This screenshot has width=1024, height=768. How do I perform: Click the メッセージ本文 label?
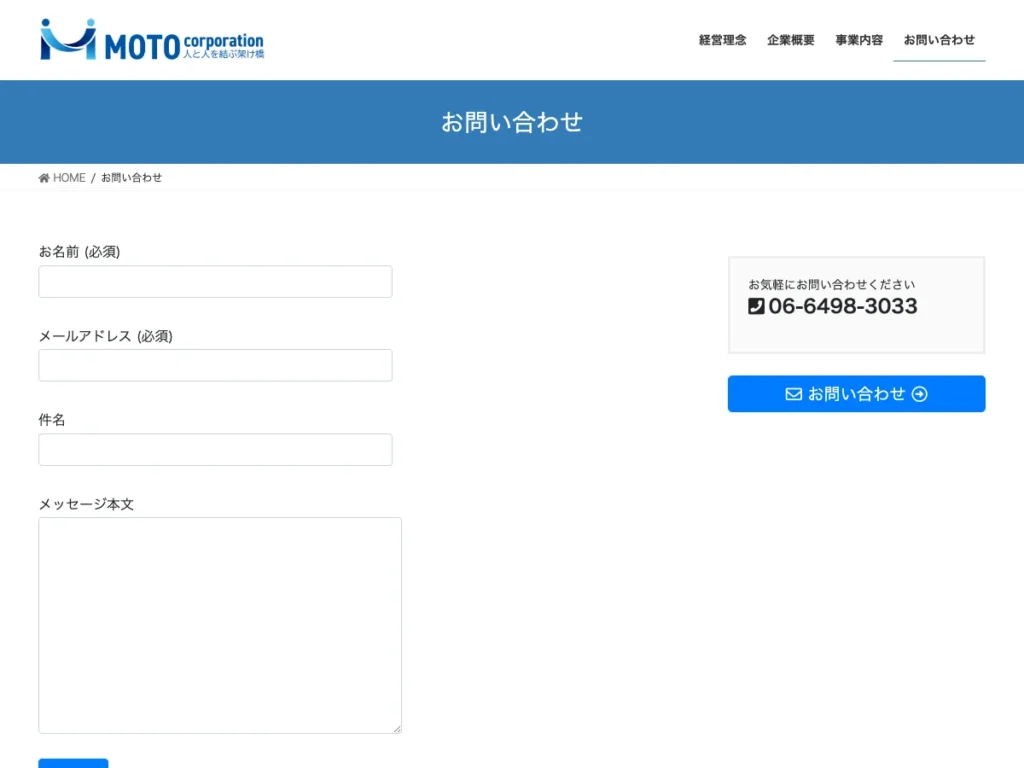(86, 504)
